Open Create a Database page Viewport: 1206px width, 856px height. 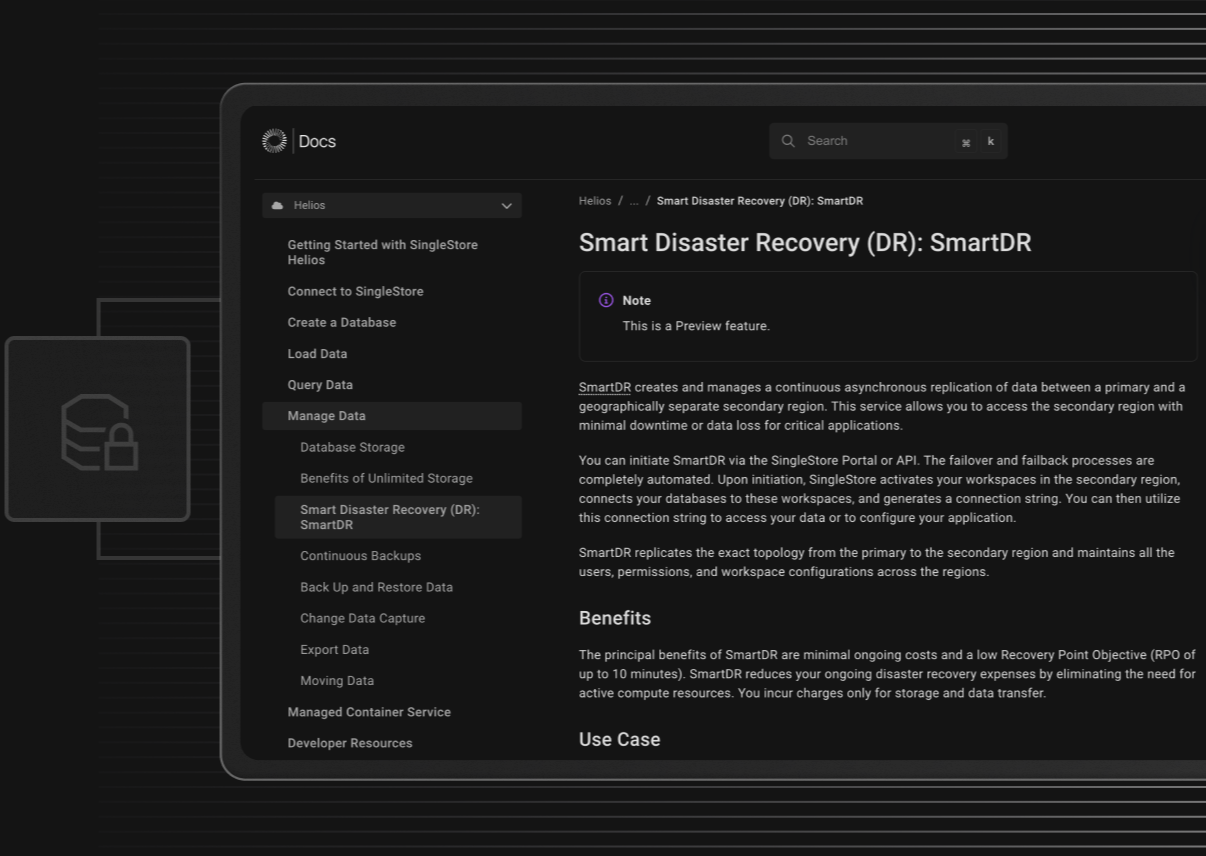click(341, 322)
